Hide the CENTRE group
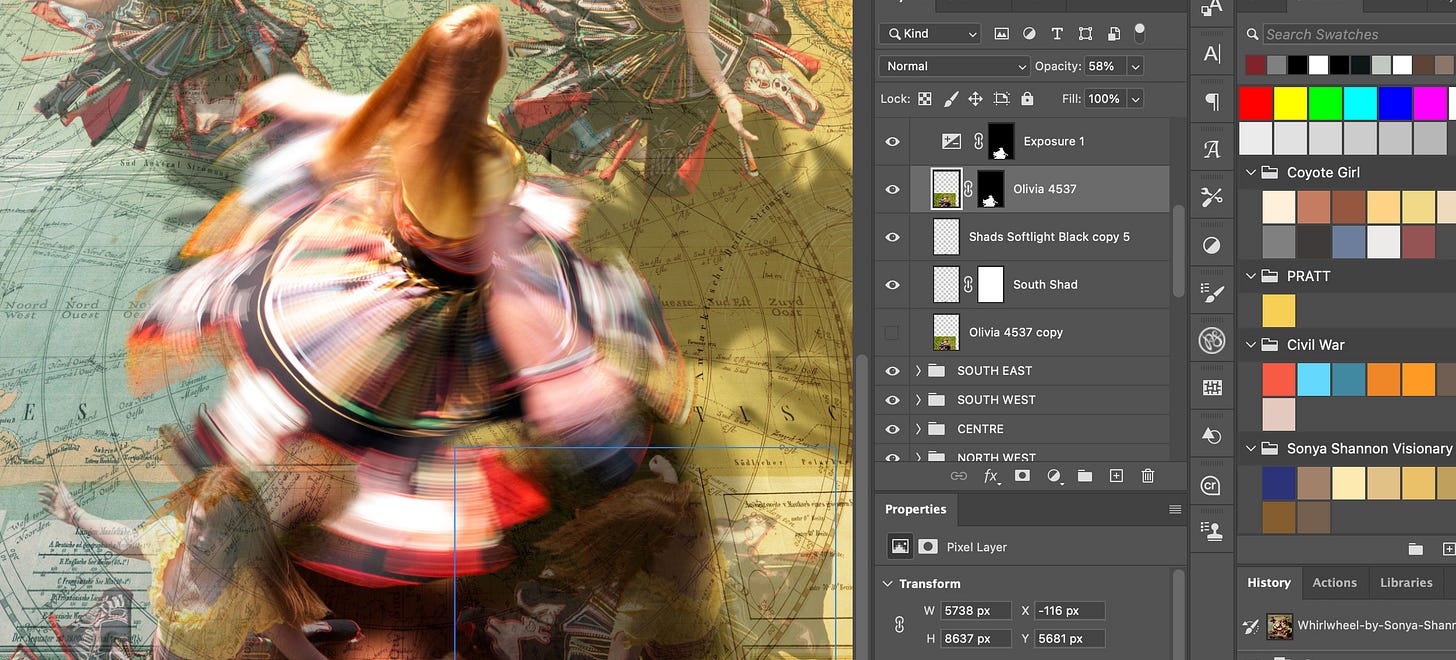 [x=892, y=429]
